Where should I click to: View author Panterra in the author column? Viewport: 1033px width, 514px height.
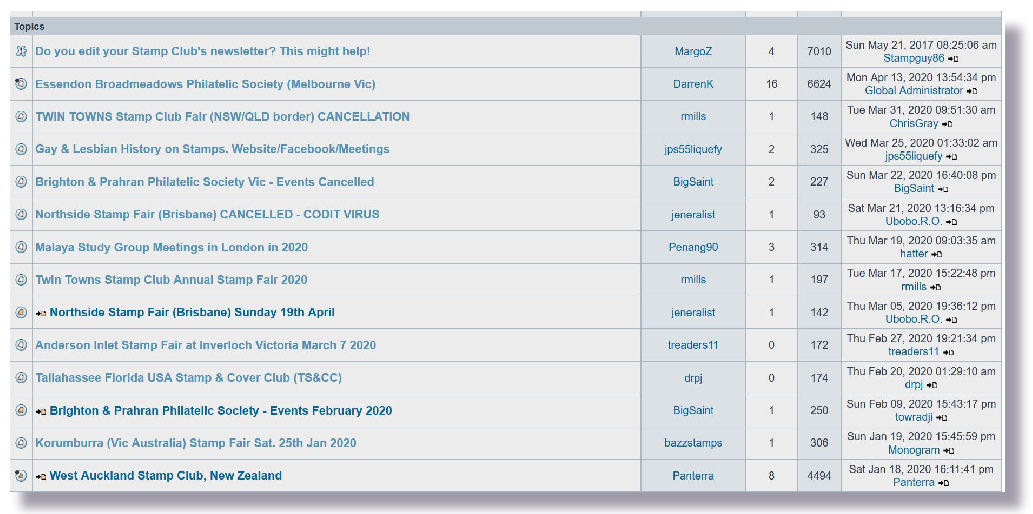(693, 476)
